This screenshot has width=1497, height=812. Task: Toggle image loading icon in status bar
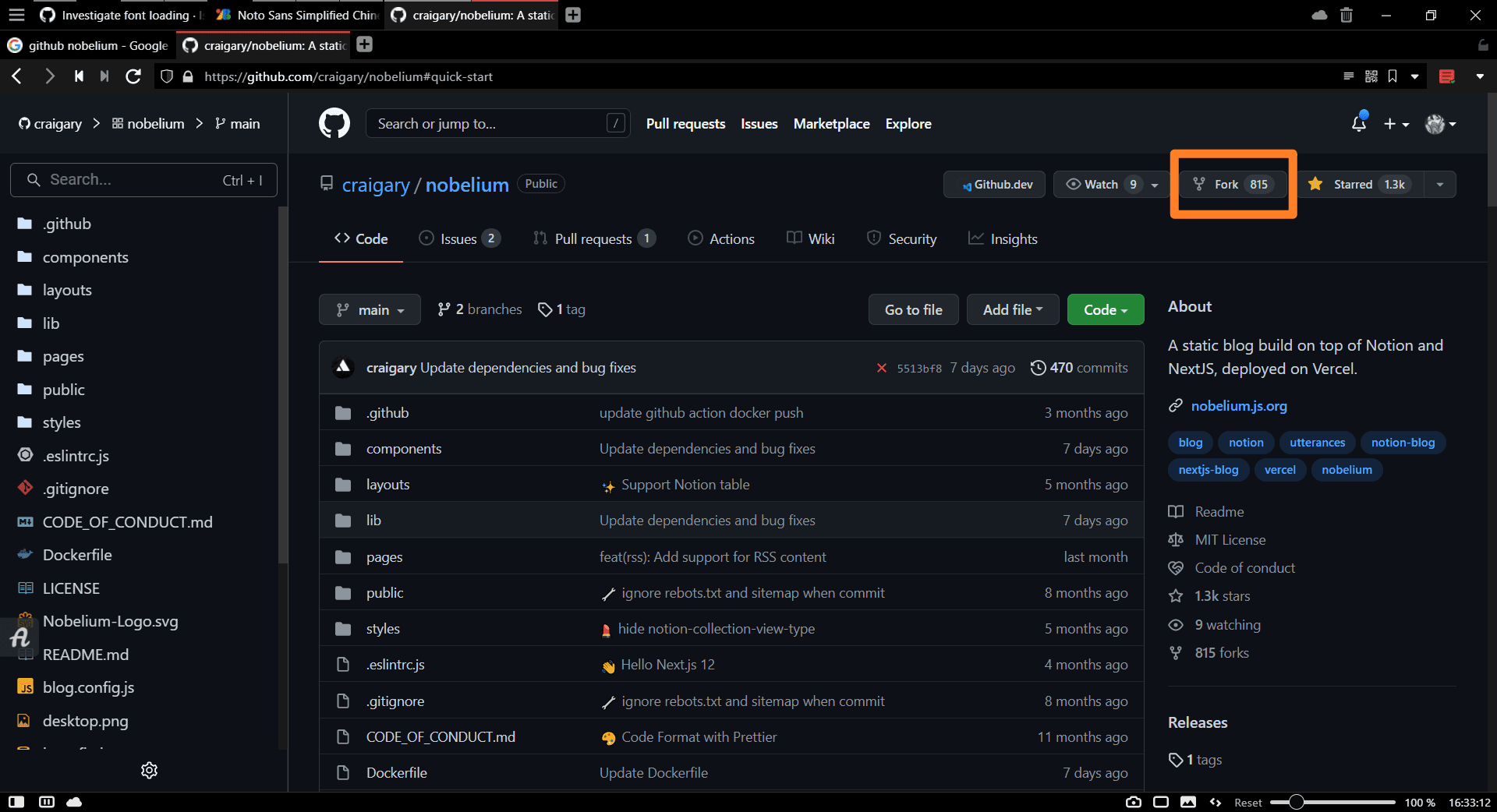click(x=1188, y=802)
